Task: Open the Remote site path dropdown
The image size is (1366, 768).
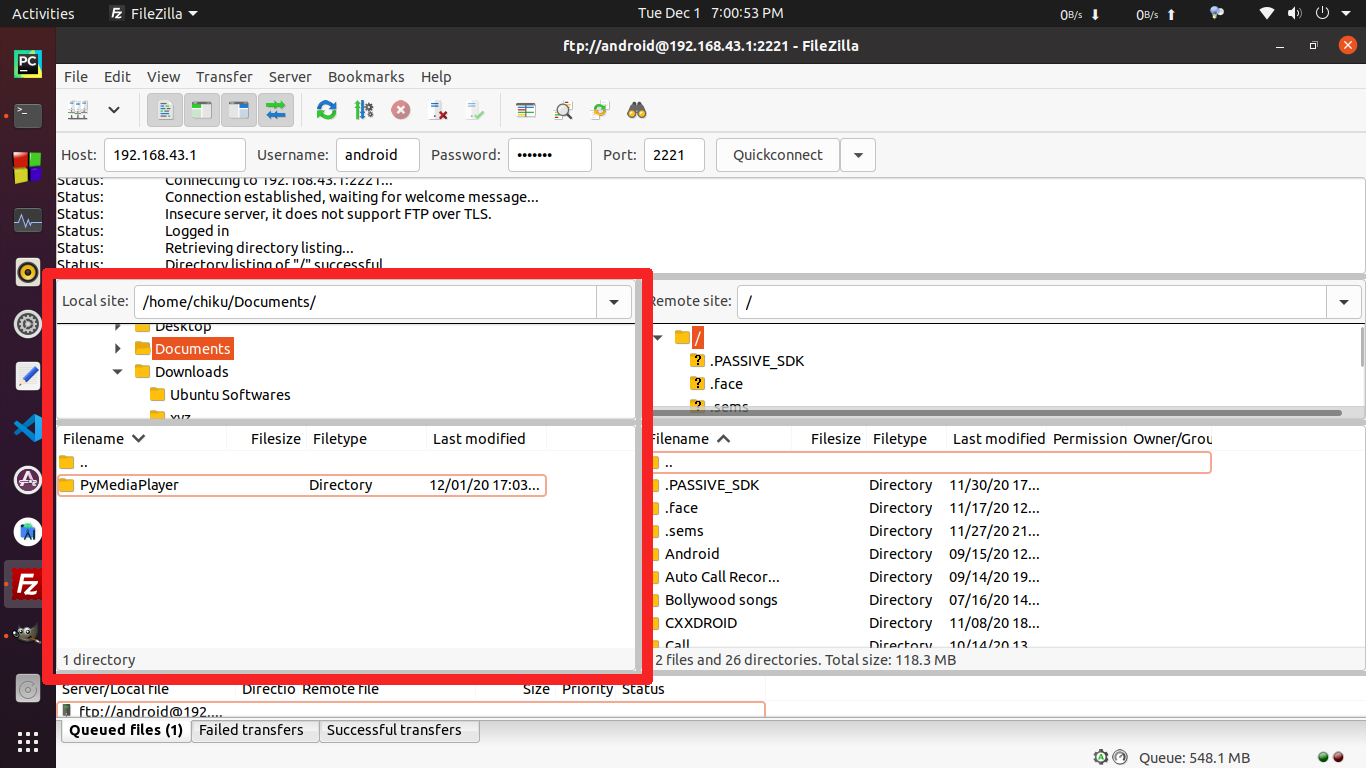Action: (1344, 302)
